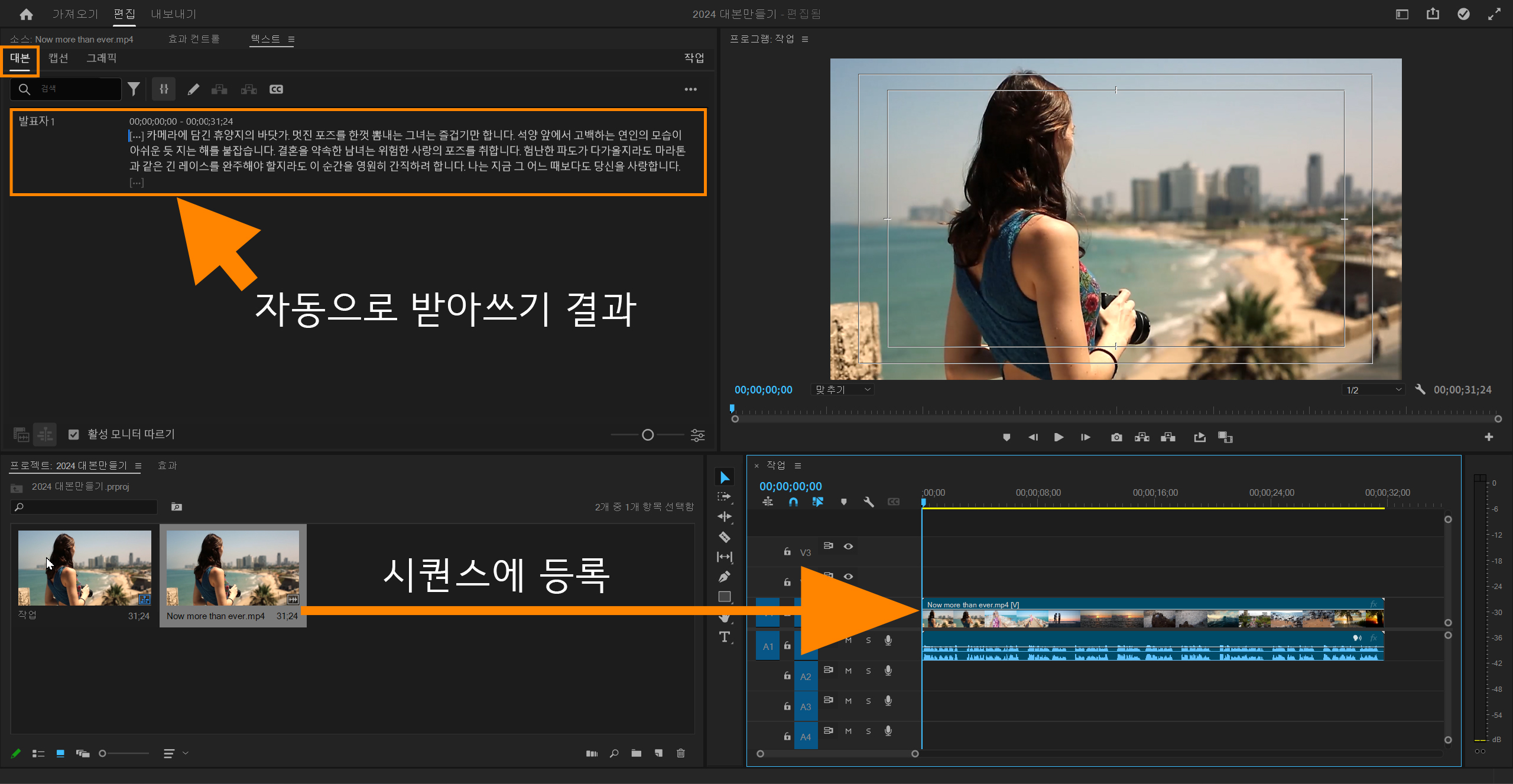The height and width of the screenshot is (784, 1513).
Task: Switch to the 캡션 tab
Action: pos(58,58)
